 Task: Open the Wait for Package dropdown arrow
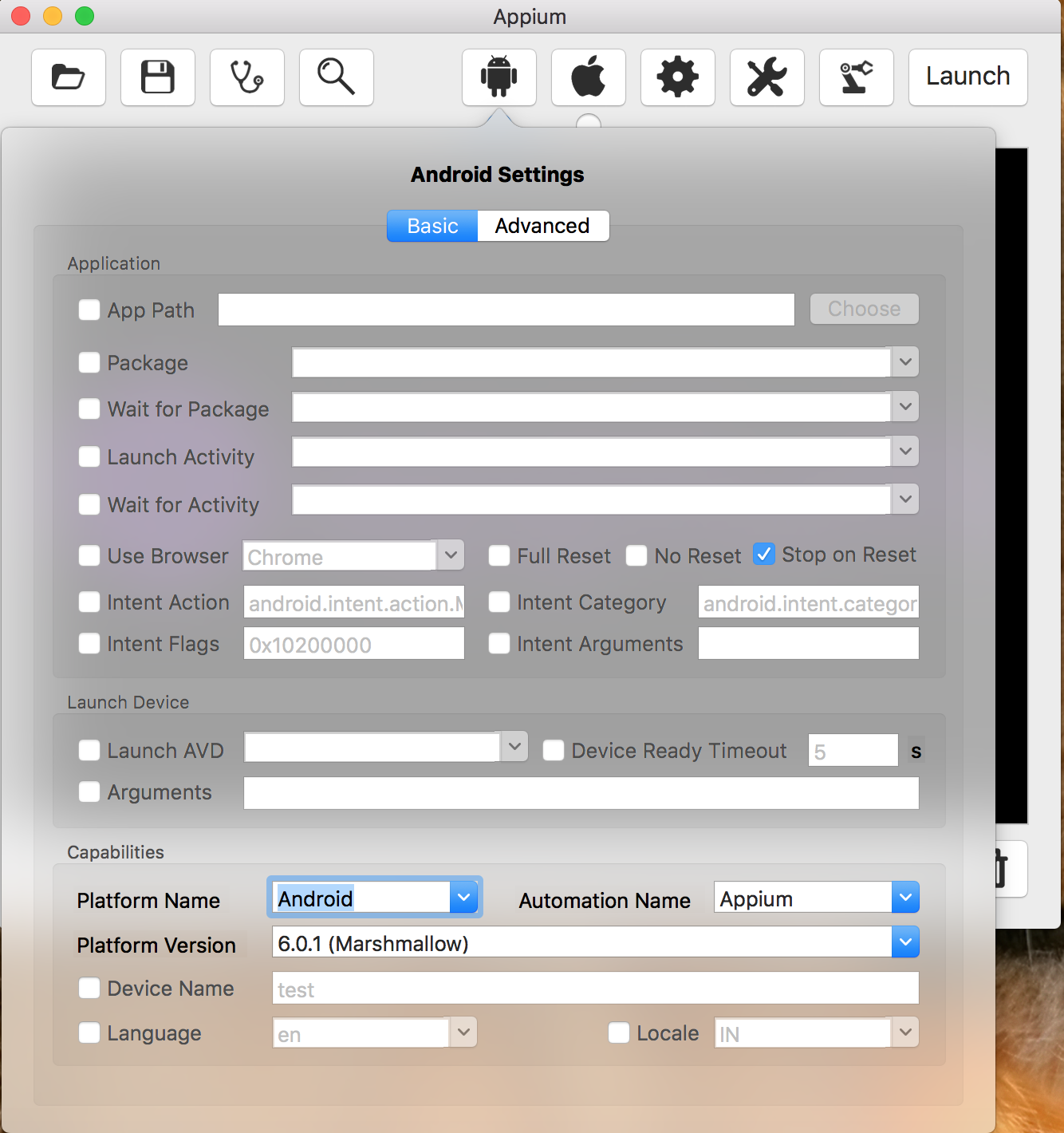905,407
